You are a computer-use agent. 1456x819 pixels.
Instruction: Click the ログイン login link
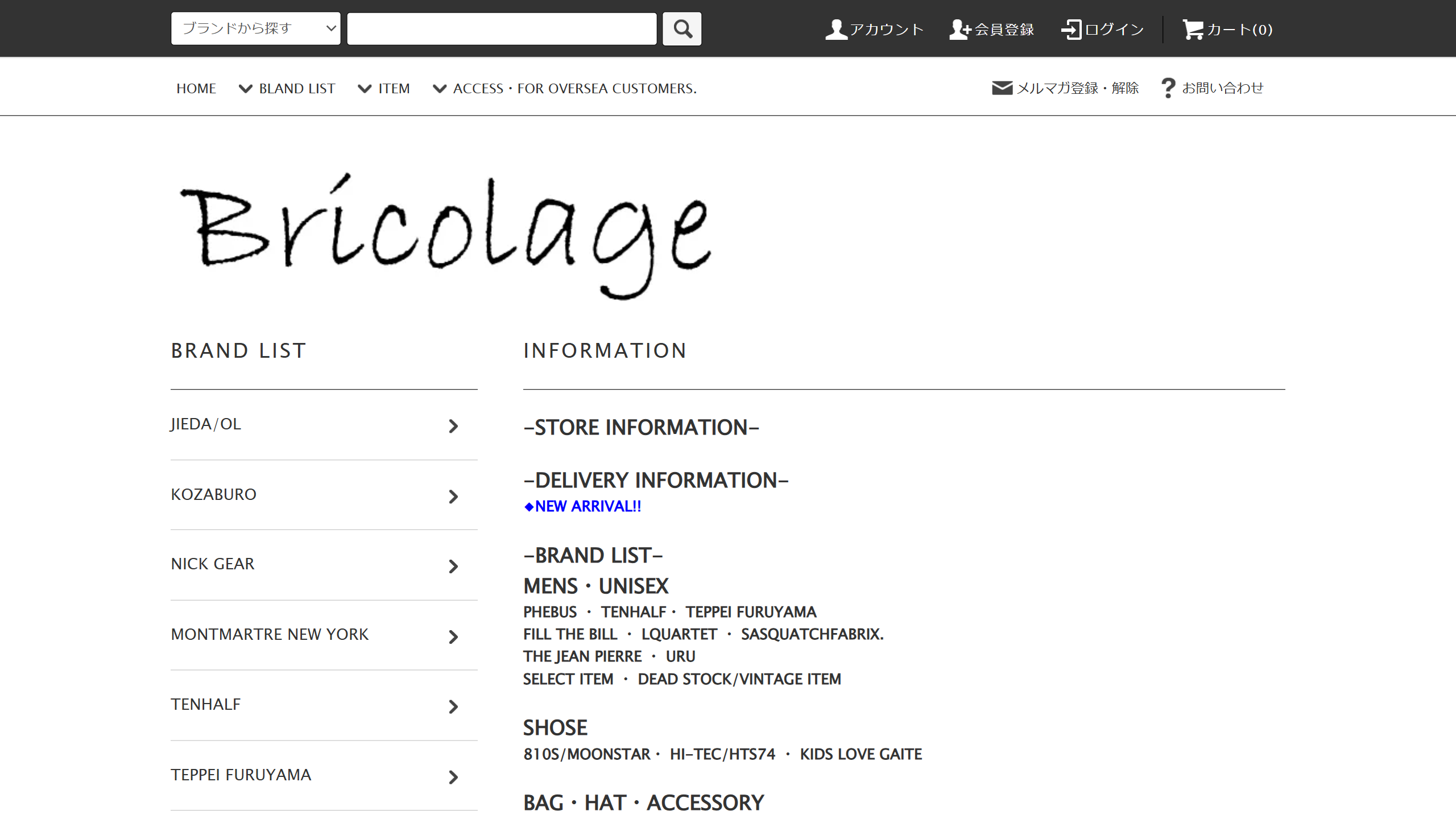[x=1102, y=29]
